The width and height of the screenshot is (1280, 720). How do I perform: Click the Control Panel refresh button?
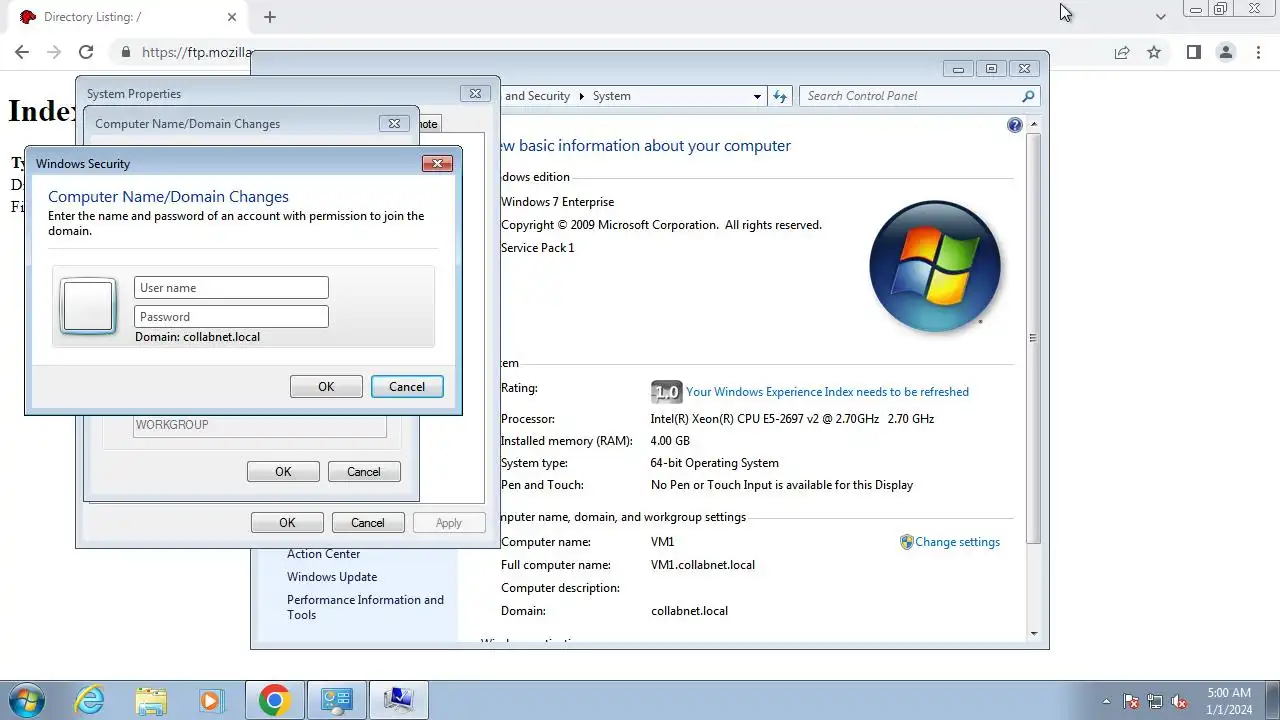click(780, 96)
